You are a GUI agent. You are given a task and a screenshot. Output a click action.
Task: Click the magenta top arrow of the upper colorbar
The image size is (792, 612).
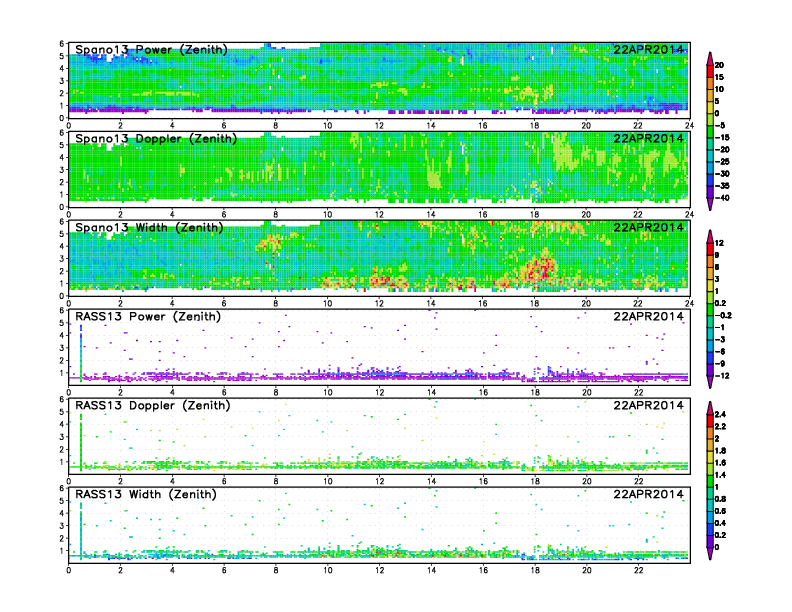coord(710,58)
